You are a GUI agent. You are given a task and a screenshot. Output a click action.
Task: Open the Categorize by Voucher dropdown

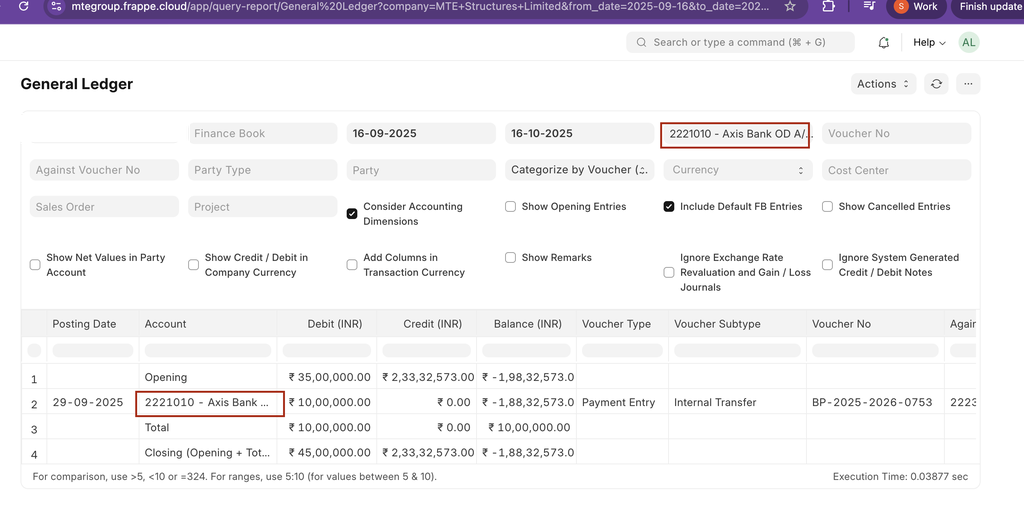580,170
